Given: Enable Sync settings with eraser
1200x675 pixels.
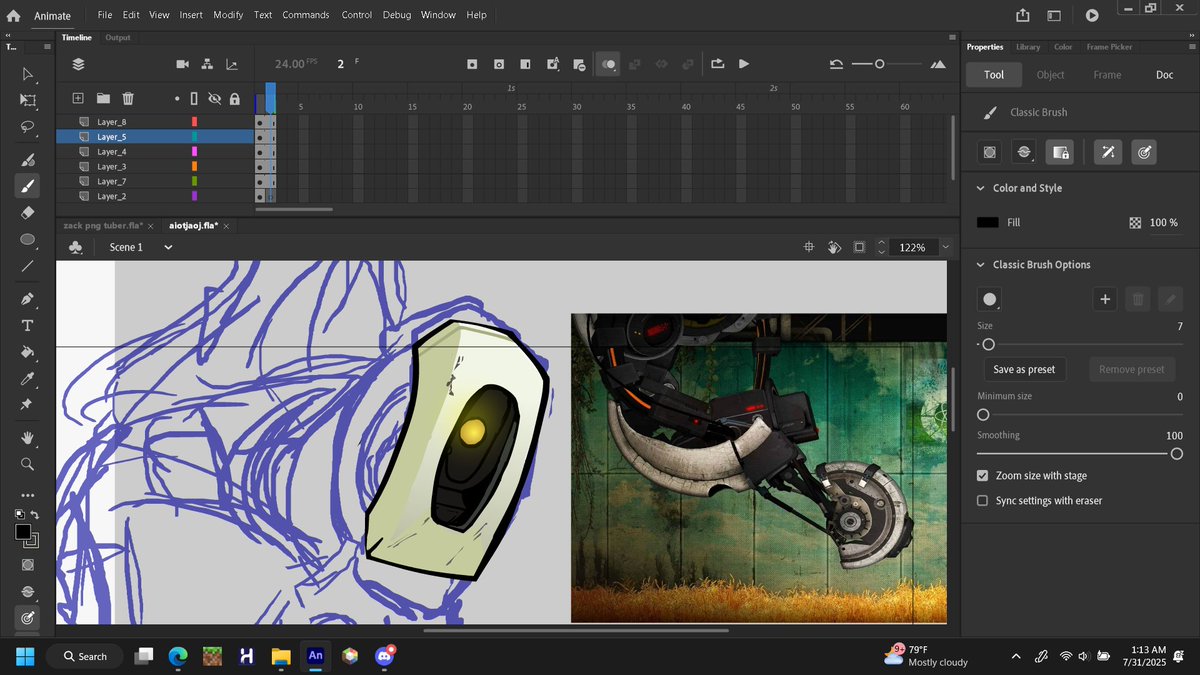Looking at the screenshot, I should pyautogui.click(x=982, y=500).
